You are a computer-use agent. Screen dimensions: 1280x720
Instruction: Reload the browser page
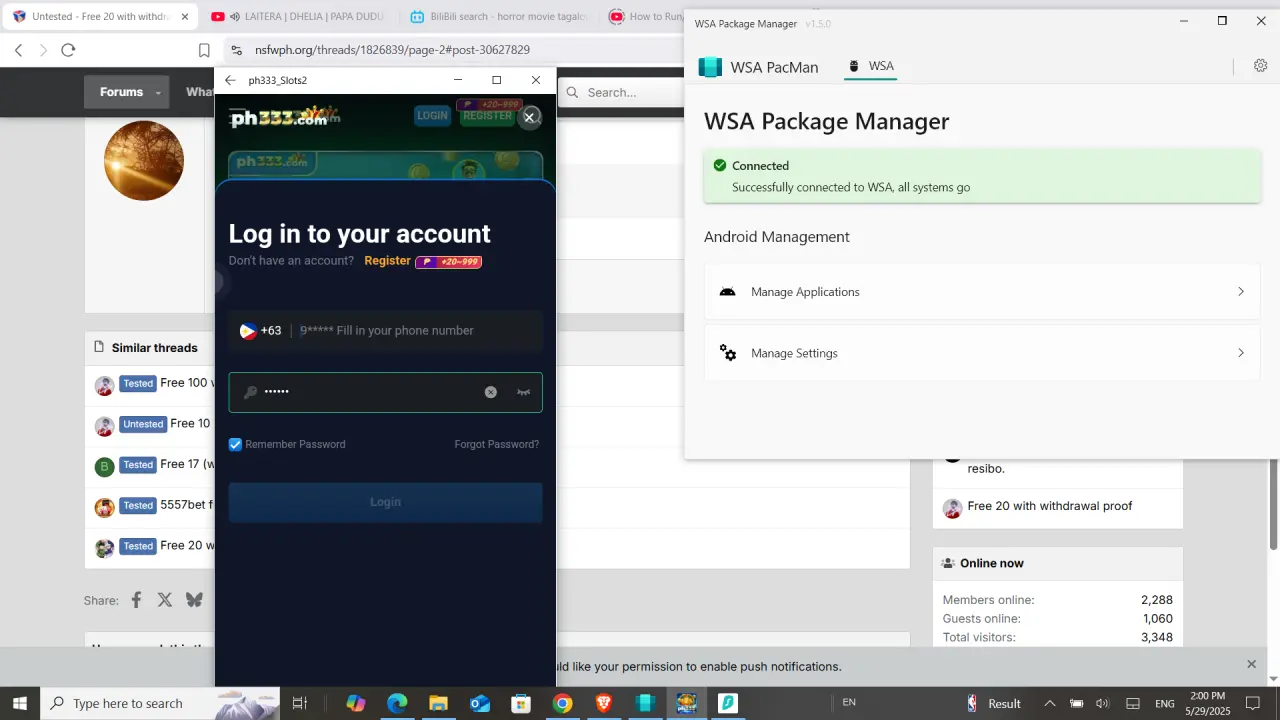pos(68,50)
